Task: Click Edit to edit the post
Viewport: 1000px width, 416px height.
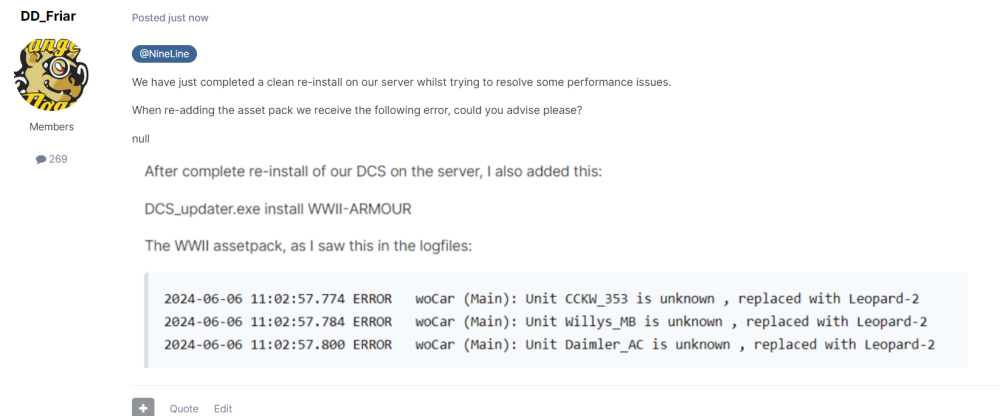Action: [x=223, y=408]
